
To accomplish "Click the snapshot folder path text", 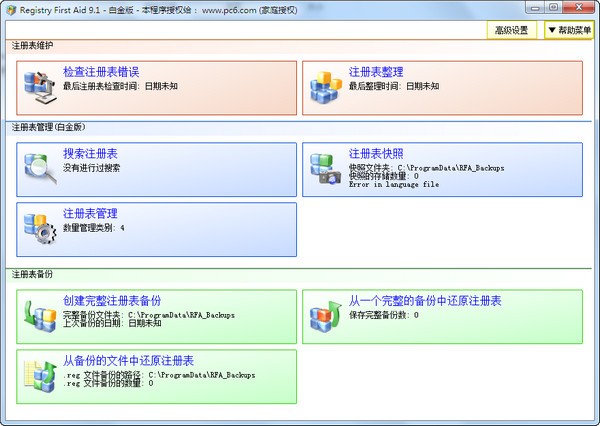I will [426, 168].
